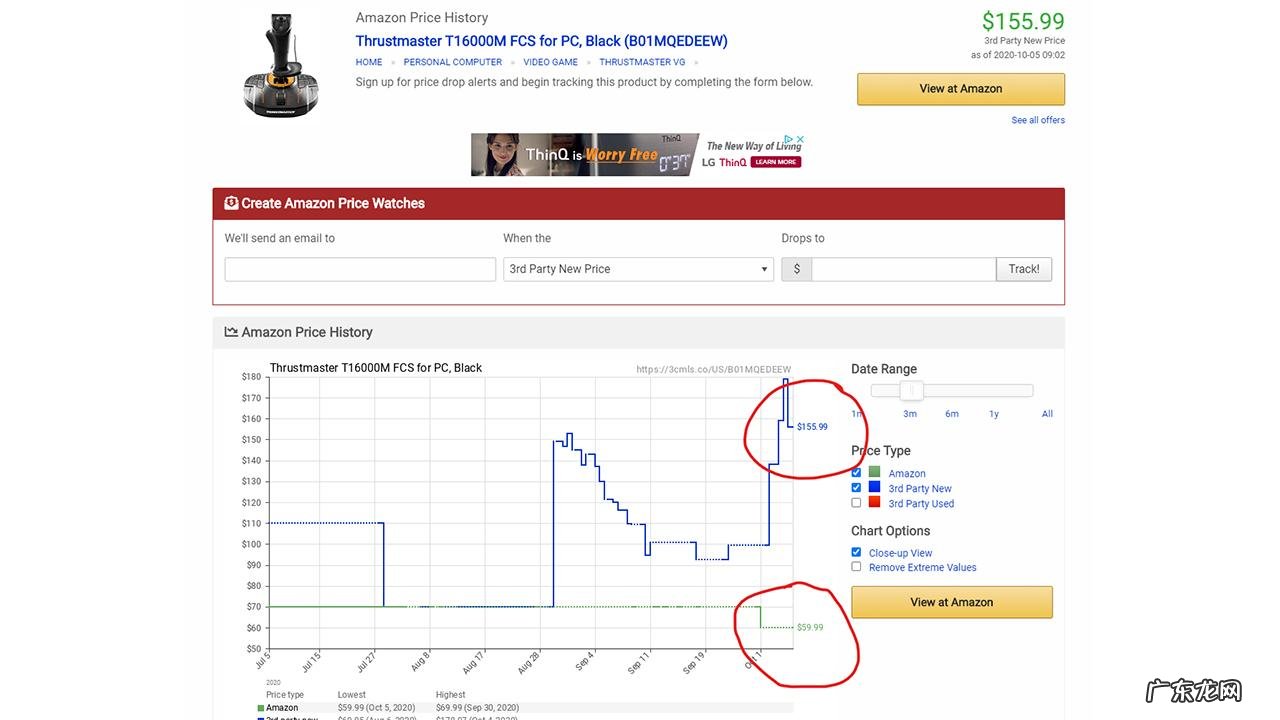Screen dimensions: 1280x720
Task: Disable the Close-up View checkbox
Action: pos(856,552)
